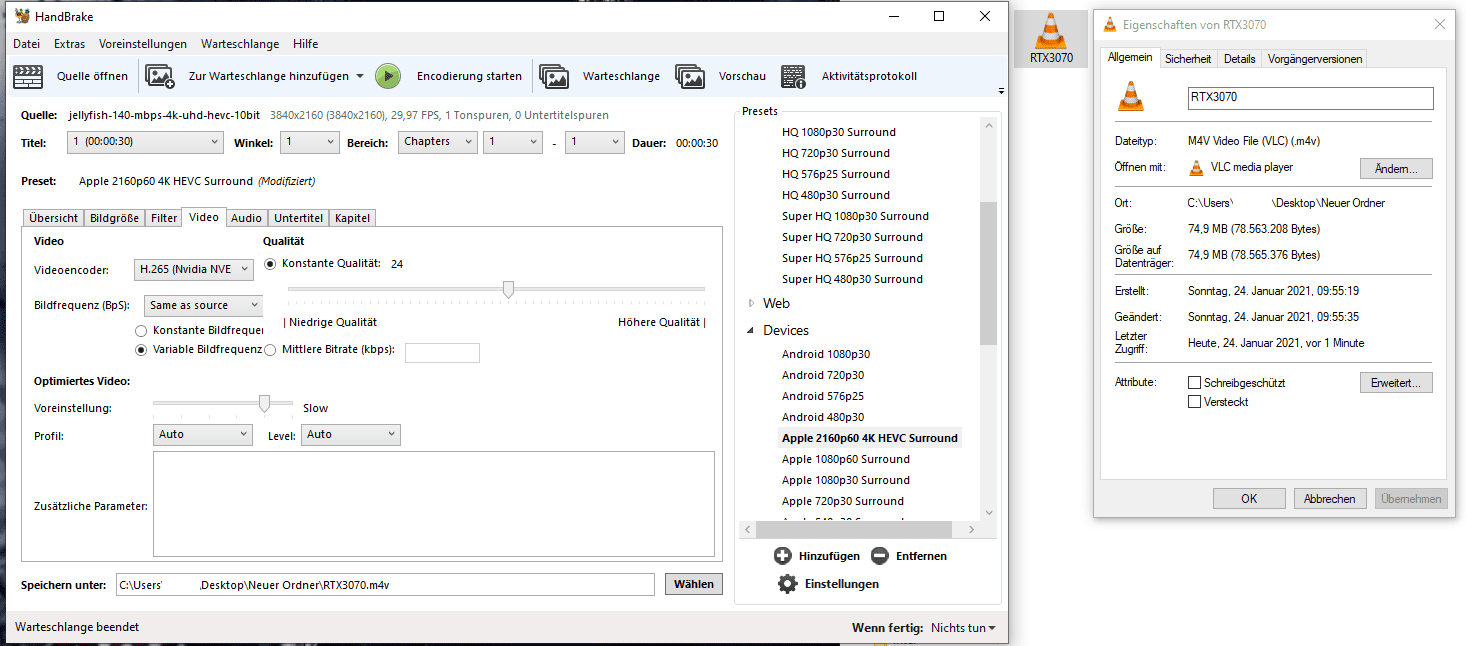Switch to the Bildgröße tab
The height and width of the screenshot is (646, 1466).
click(x=114, y=218)
